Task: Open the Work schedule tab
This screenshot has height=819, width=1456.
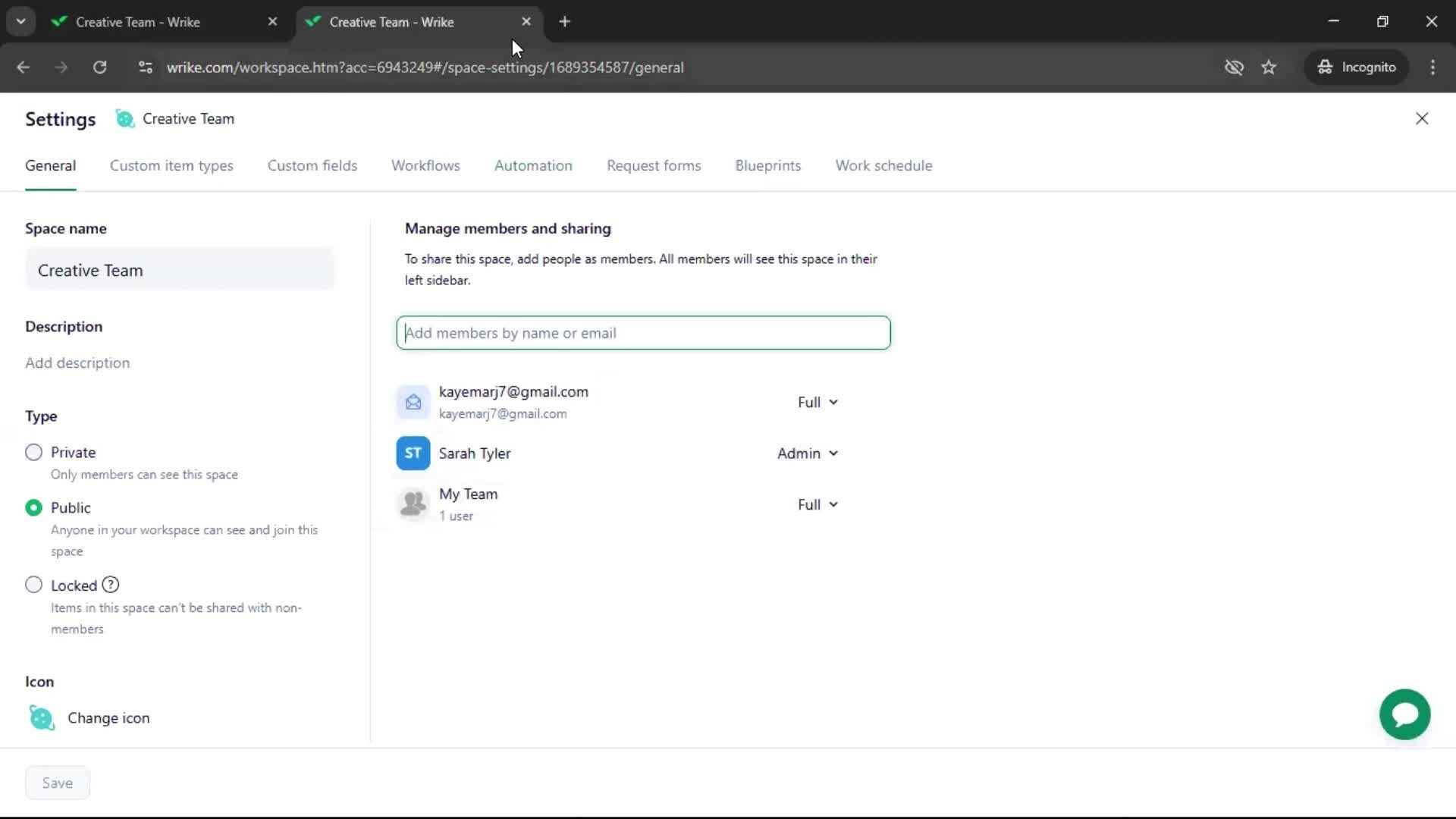Action: point(883,166)
